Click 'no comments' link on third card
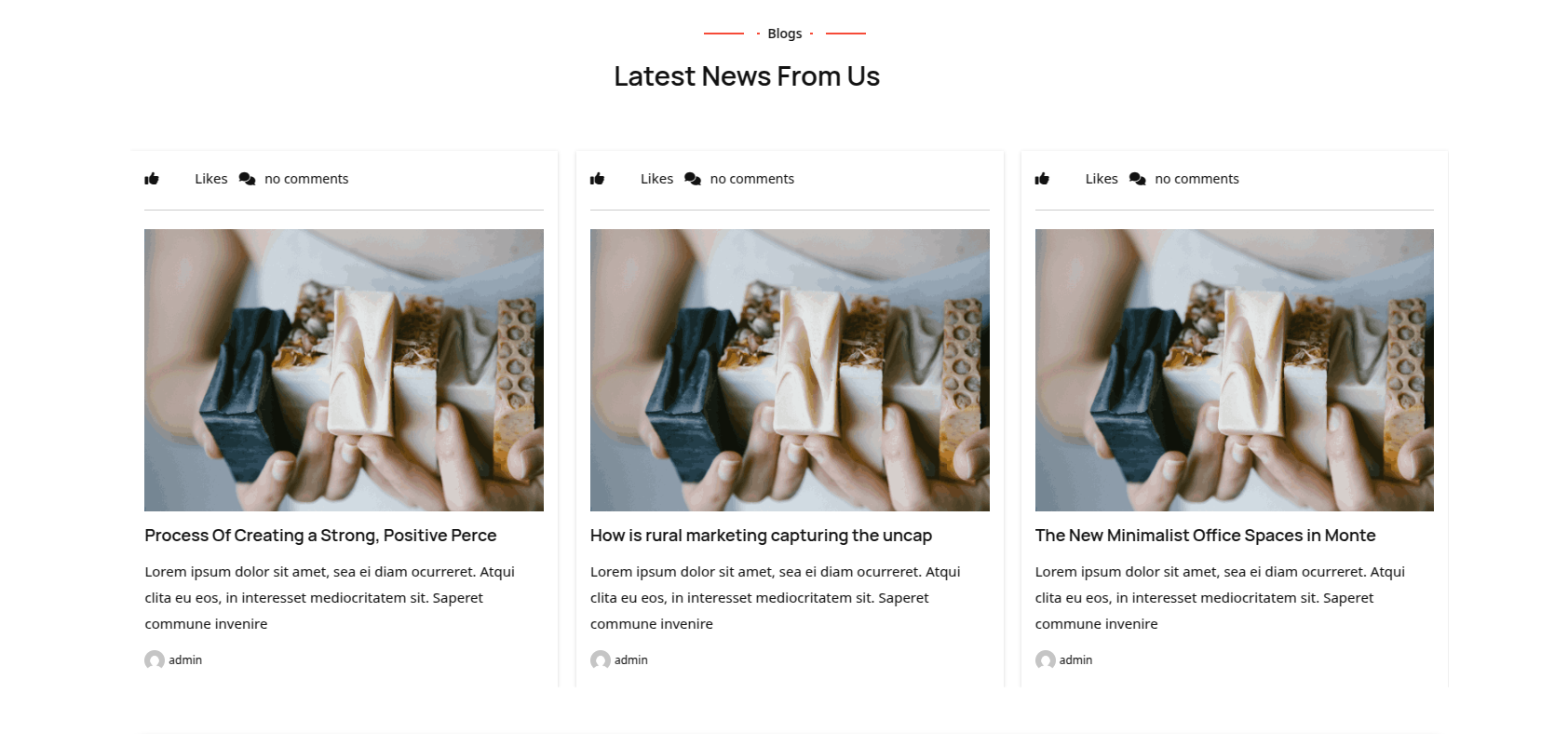 pos(1196,179)
